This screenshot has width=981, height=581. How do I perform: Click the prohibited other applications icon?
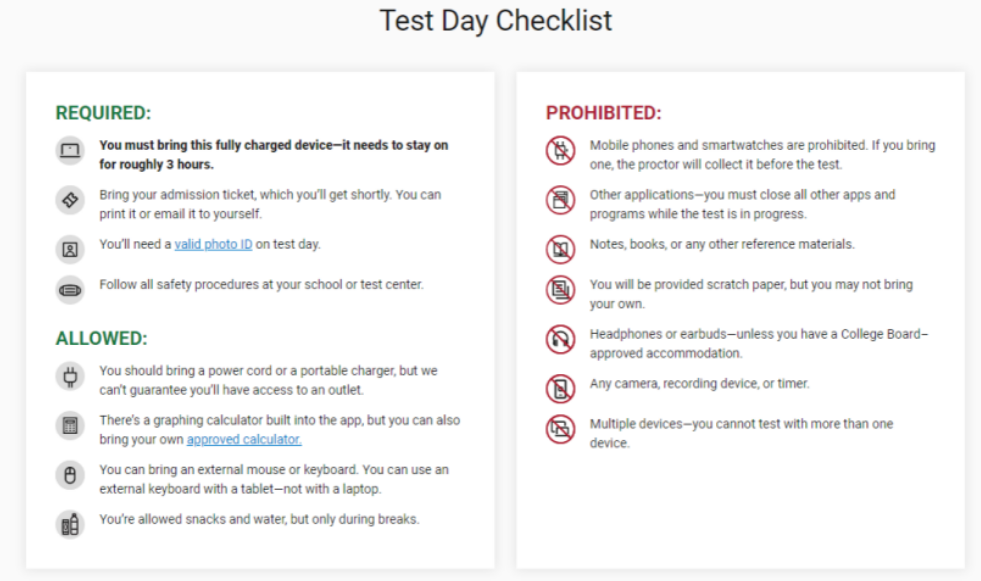point(560,200)
